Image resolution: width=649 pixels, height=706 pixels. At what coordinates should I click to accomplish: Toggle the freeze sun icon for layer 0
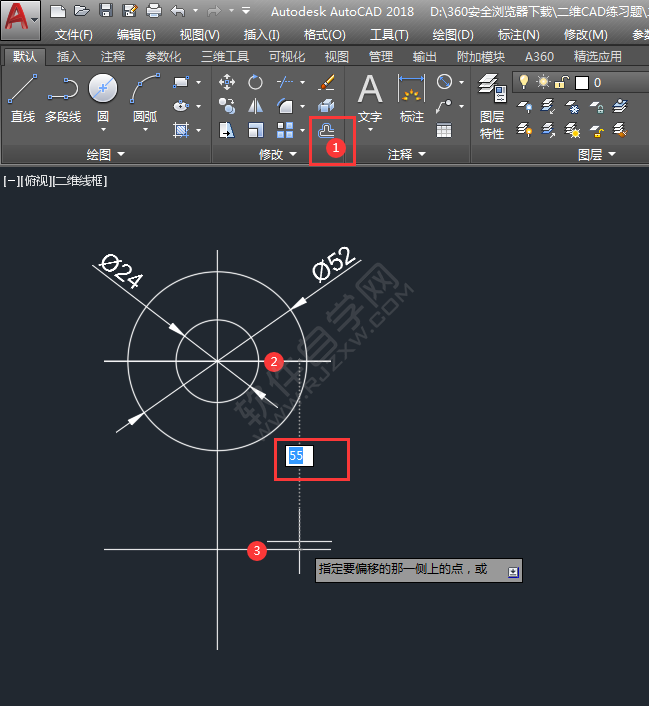tap(543, 82)
